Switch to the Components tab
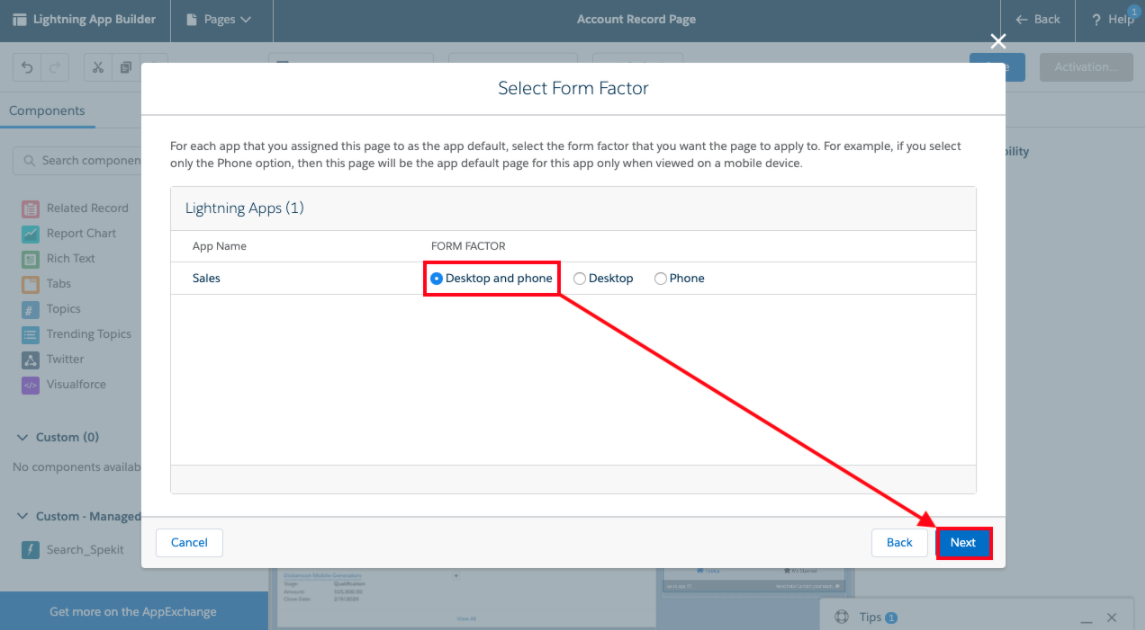The height and width of the screenshot is (630, 1145). (x=47, y=110)
